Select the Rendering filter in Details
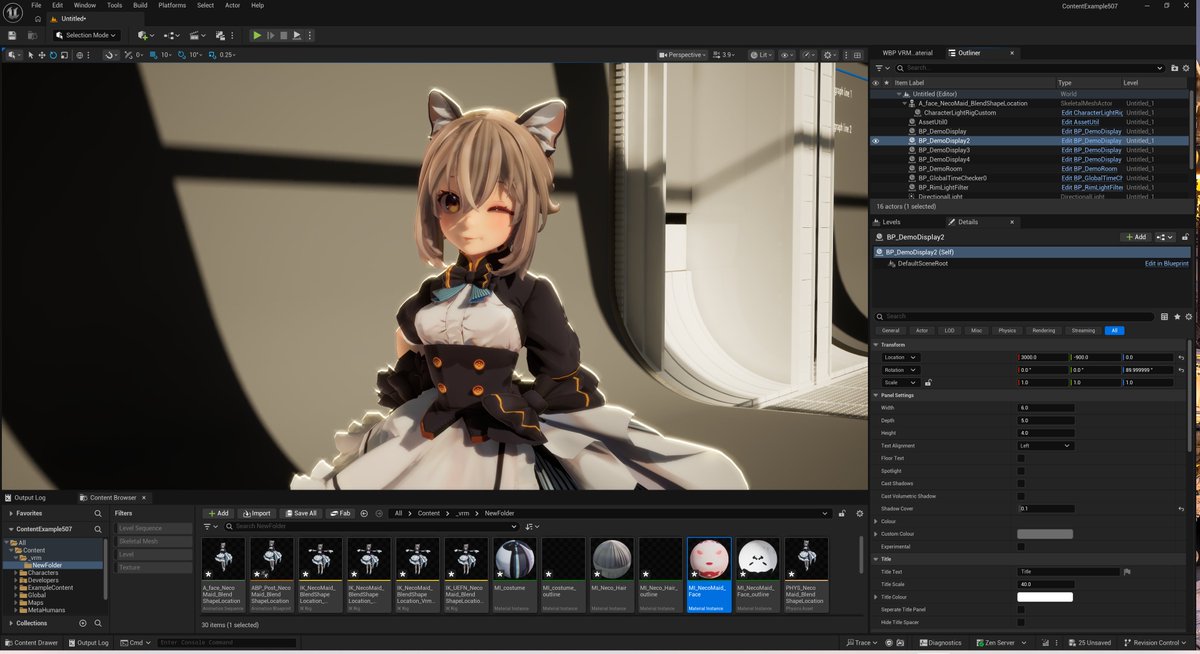Viewport: 1200px width, 654px height. 1044,330
